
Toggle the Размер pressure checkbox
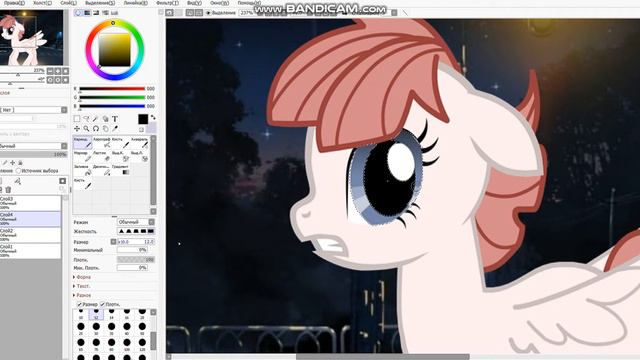pos(80,304)
